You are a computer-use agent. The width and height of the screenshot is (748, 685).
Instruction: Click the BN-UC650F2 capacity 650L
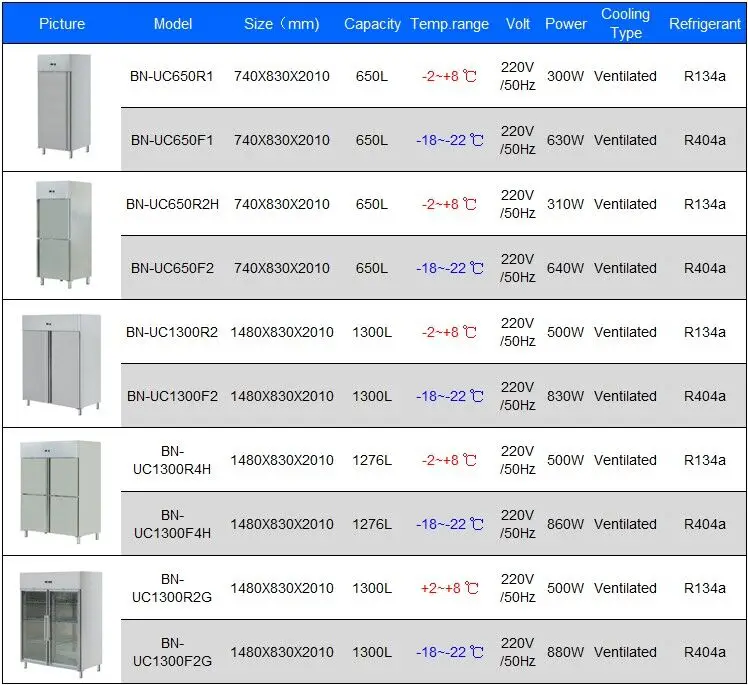click(x=372, y=268)
